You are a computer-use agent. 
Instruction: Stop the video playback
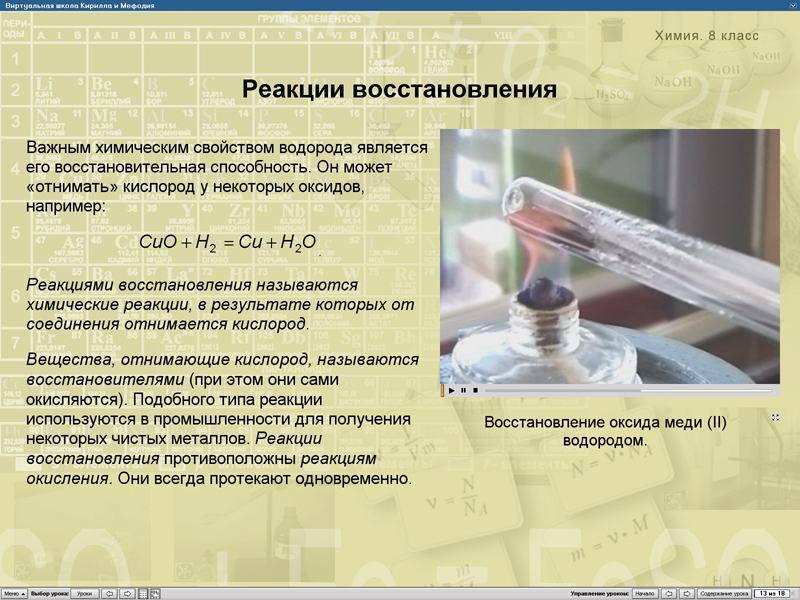(475, 390)
